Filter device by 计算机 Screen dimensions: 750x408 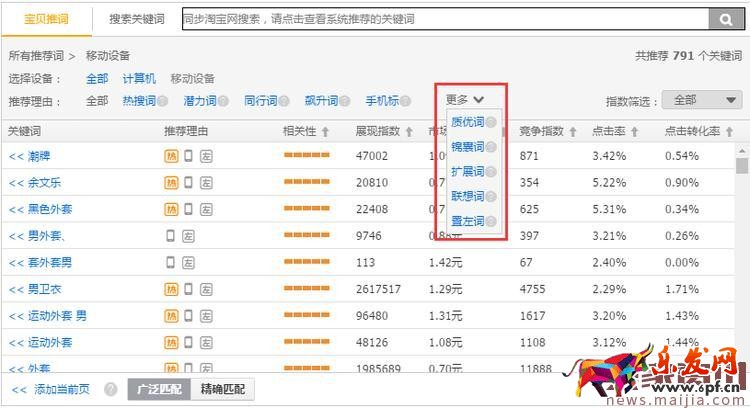point(139,78)
